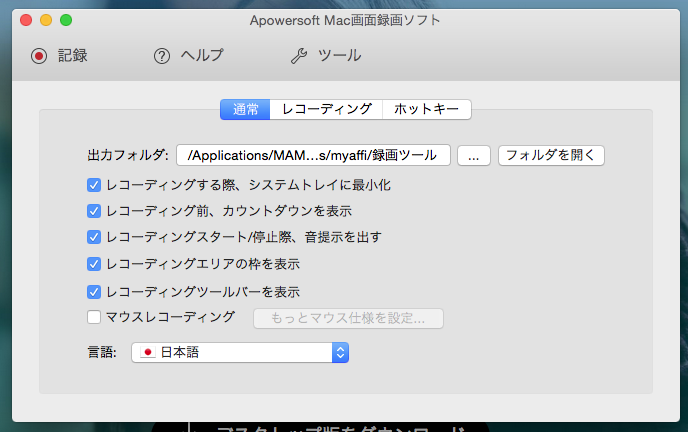Minimize the window with the yellow button
The width and height of the screenshot is (688, 432).
46,20
